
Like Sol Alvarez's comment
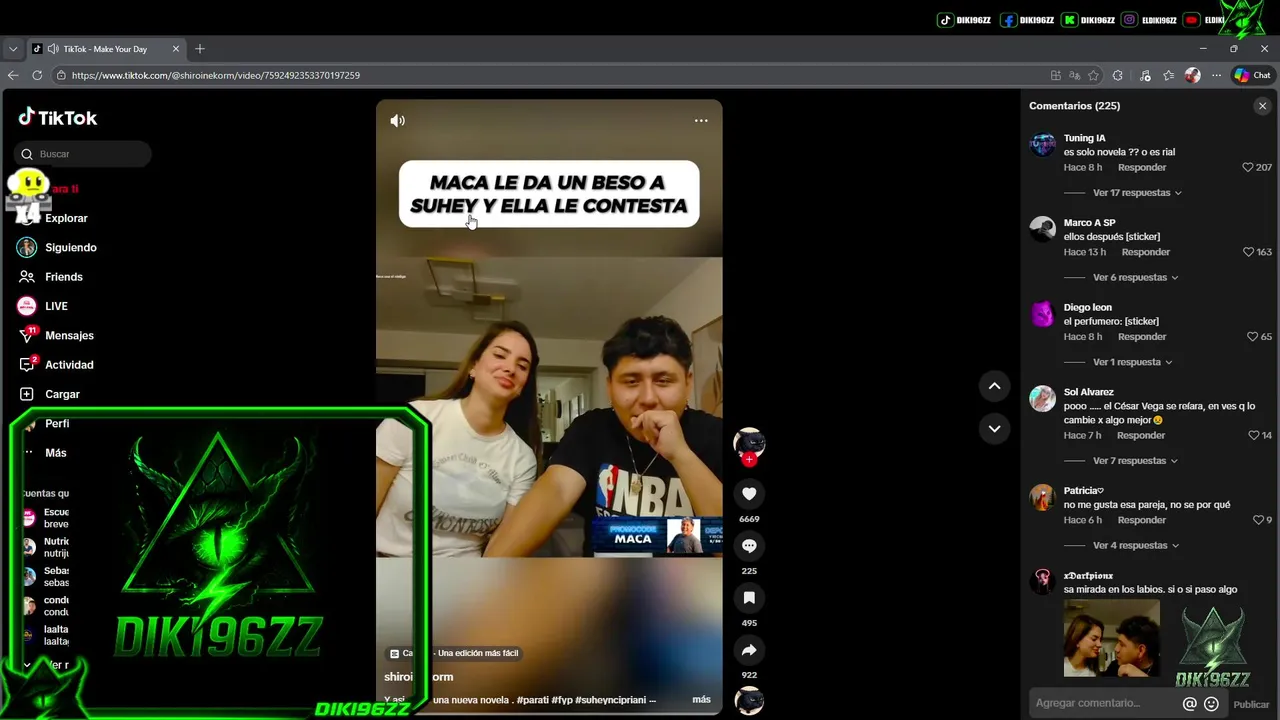1253,436
